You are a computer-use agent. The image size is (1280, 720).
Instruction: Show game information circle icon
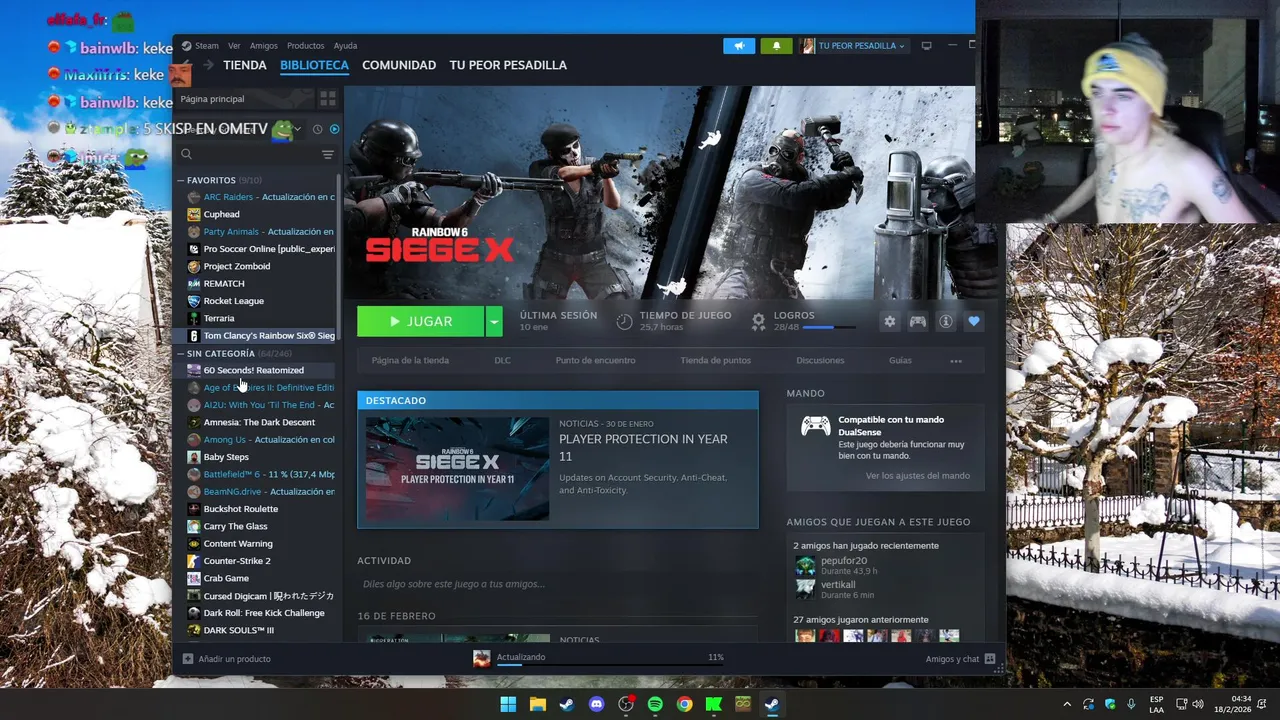coord(945,321)
